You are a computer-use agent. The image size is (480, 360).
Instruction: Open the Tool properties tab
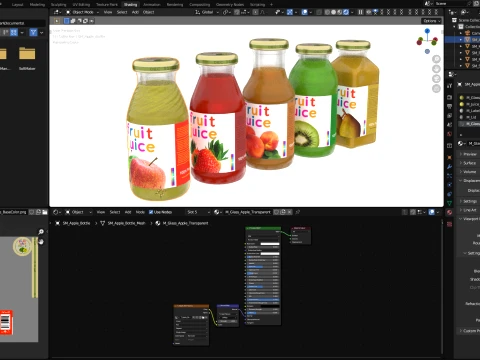[x=449, y=86]
